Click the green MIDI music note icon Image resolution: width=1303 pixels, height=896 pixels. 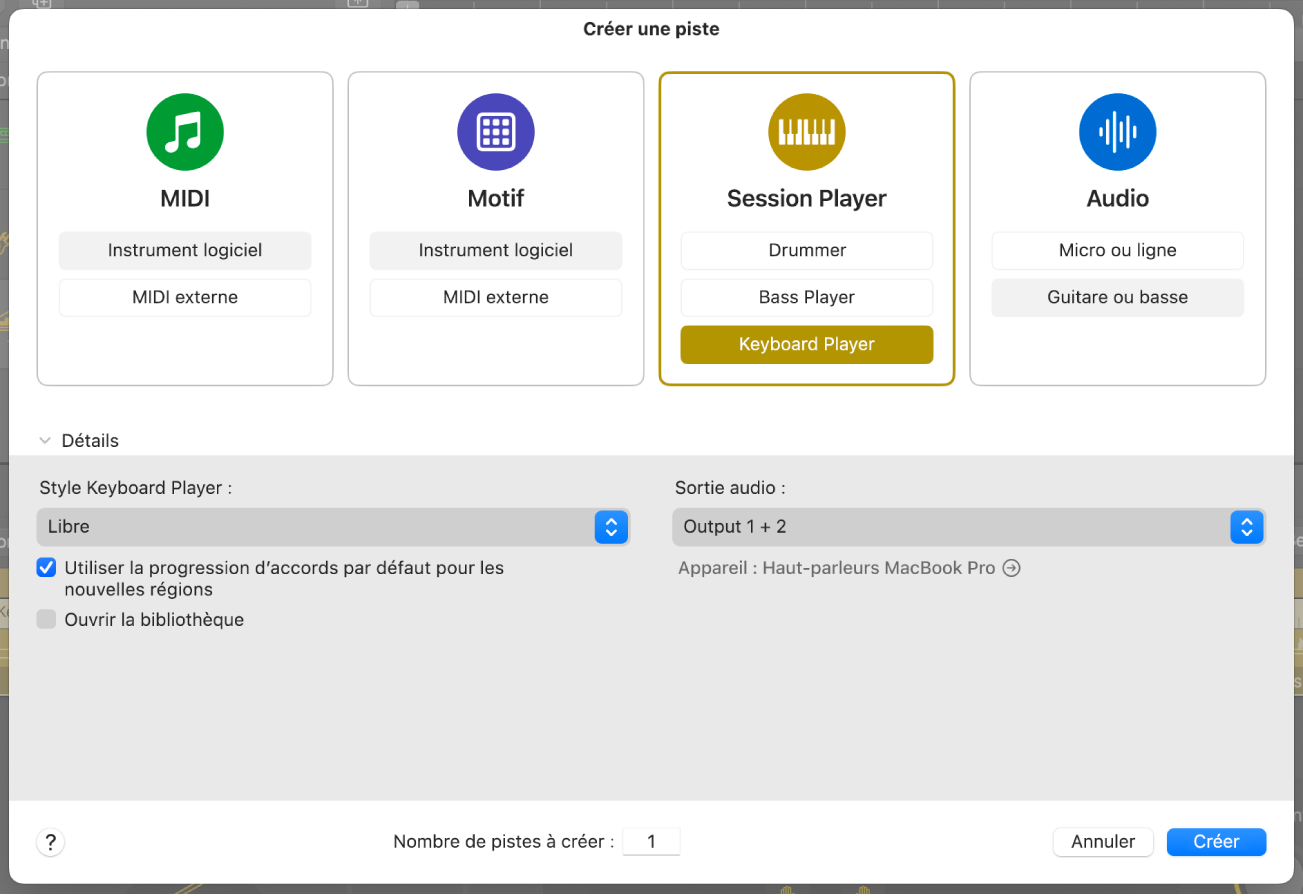[x=184, y=131]
